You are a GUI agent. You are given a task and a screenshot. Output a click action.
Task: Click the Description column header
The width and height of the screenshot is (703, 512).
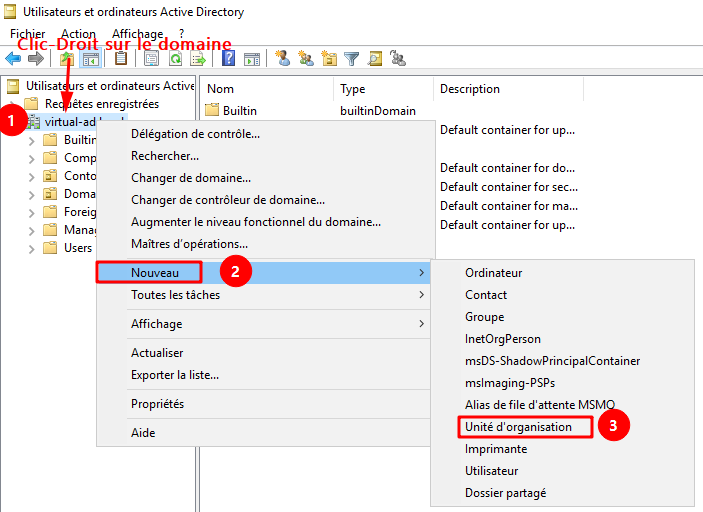click(469, 89)
